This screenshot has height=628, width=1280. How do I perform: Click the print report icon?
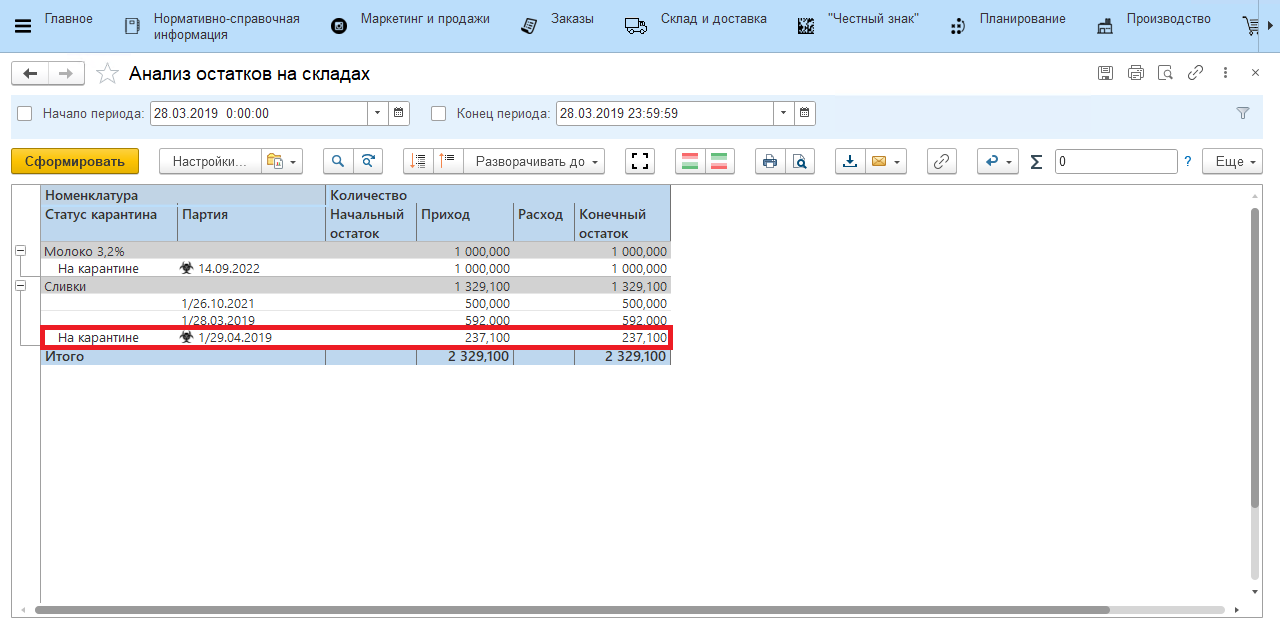pos(769,161)
